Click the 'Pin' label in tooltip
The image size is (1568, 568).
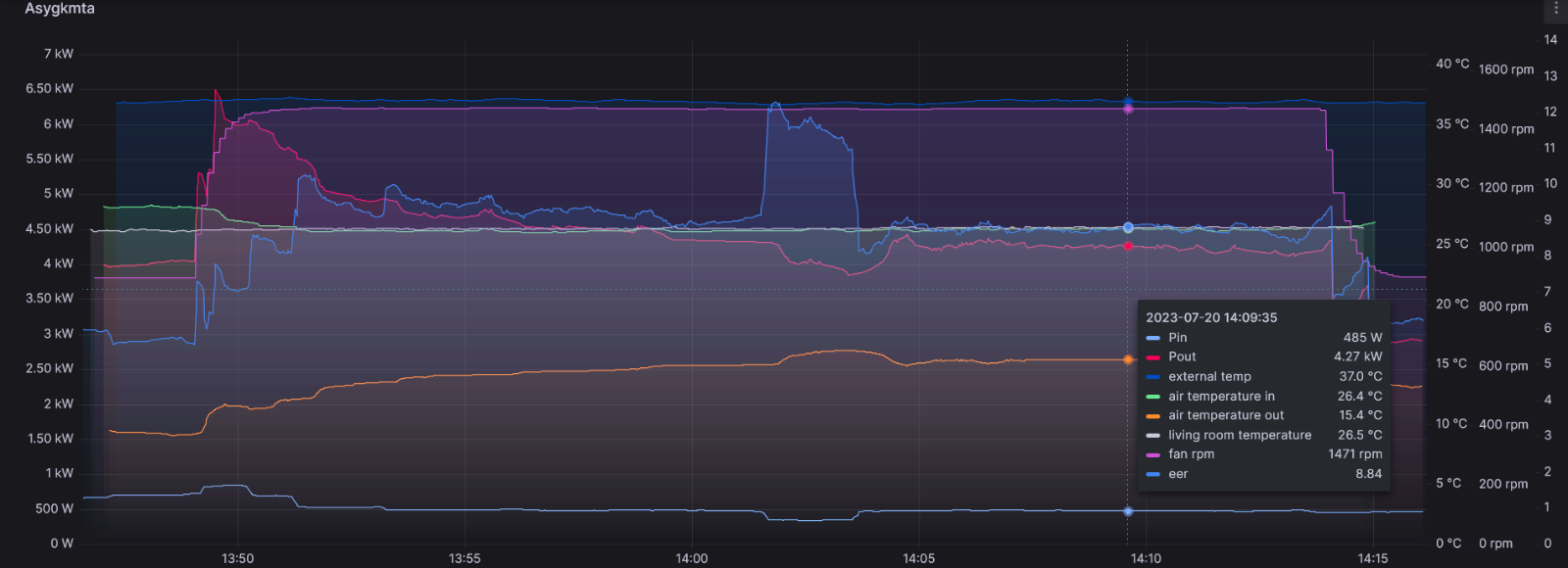pos(1177,338)
